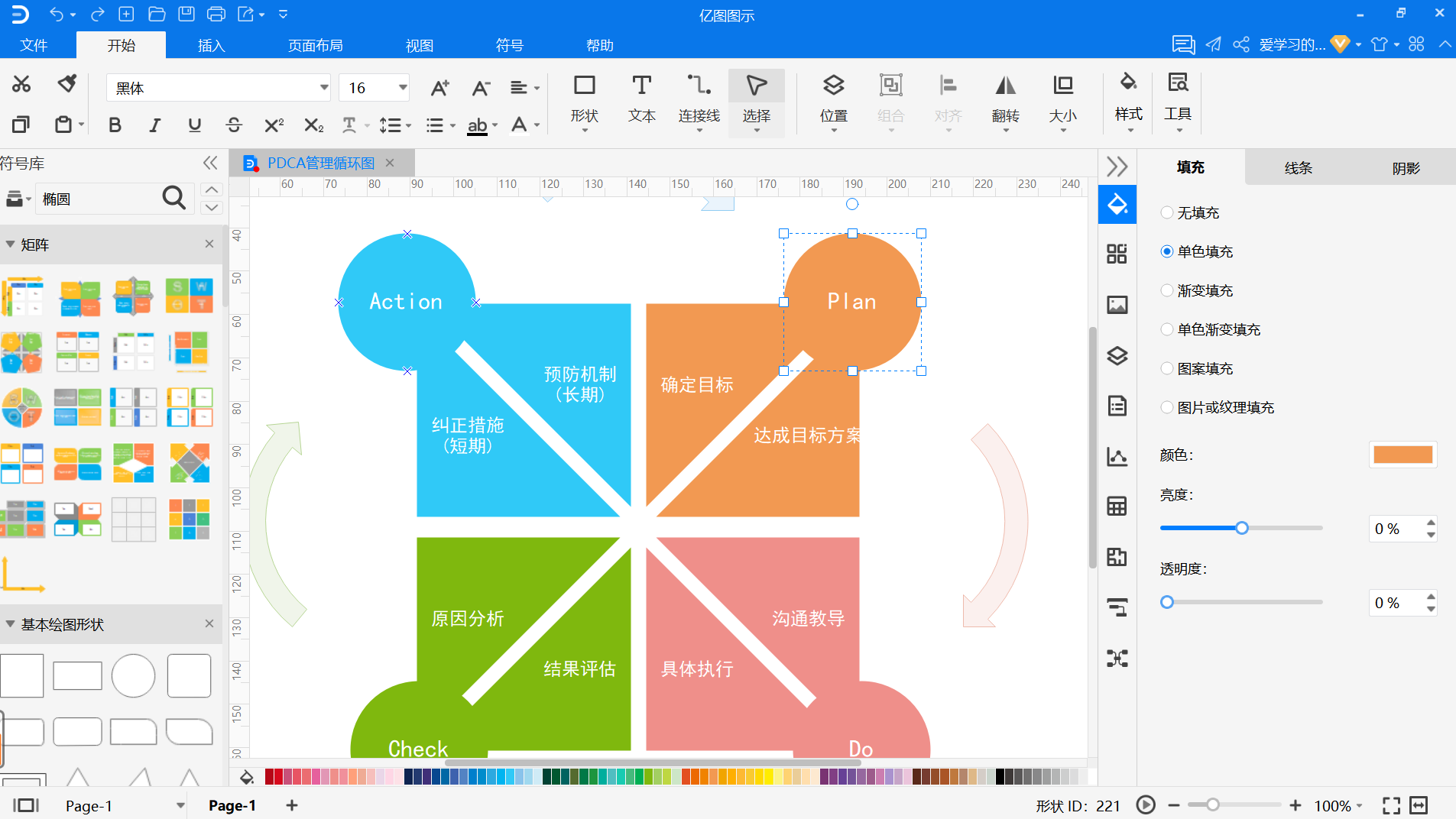Switch to the 视图 ribbon tab

(x=419, y=45)
